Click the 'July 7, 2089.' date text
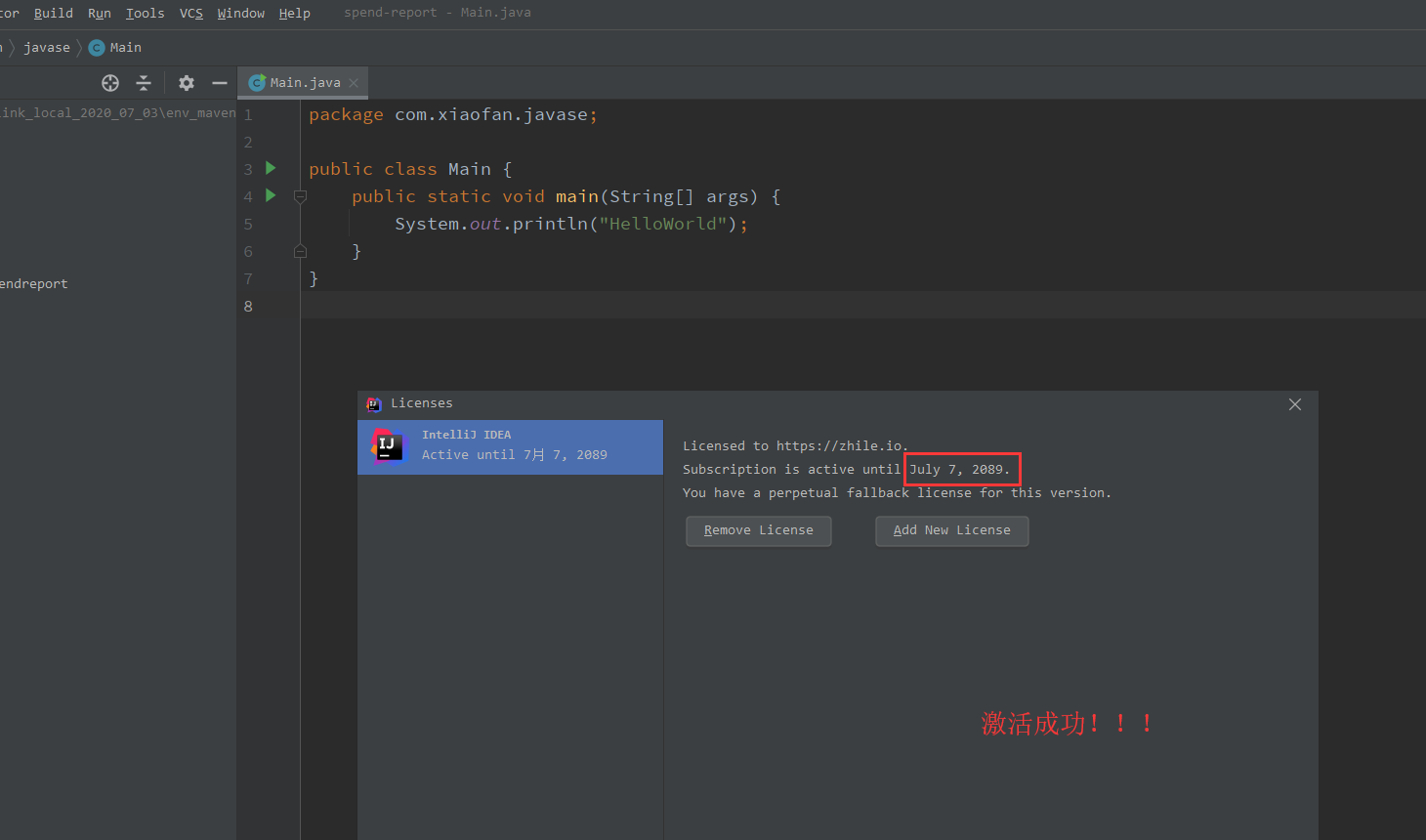This screenshot has width=1426, height=840. (960, 470)
